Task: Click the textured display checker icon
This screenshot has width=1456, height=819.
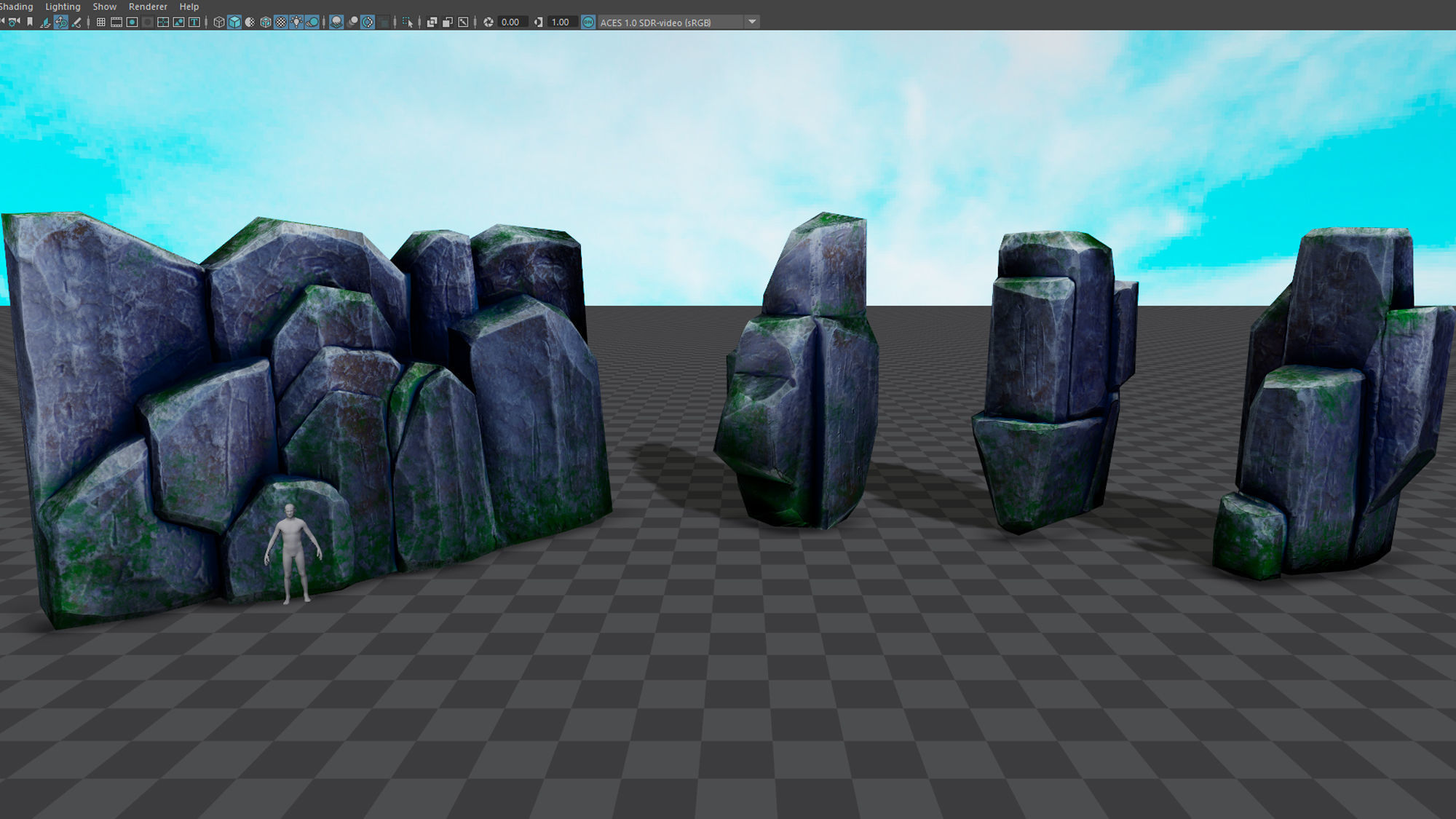Action: tap(281, 23)
